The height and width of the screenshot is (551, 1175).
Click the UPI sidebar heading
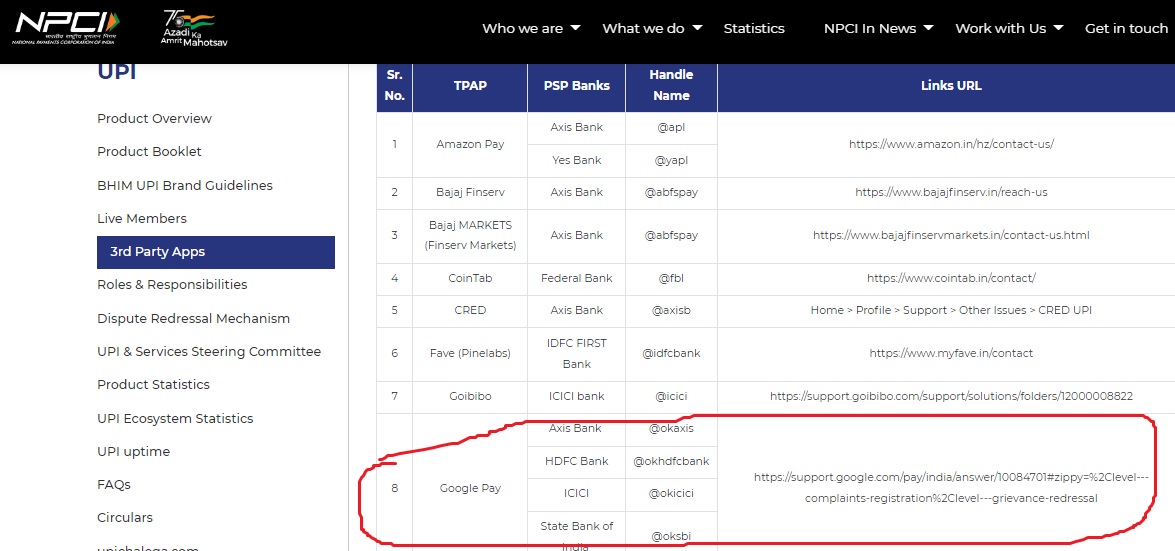[x=116, y=72]
